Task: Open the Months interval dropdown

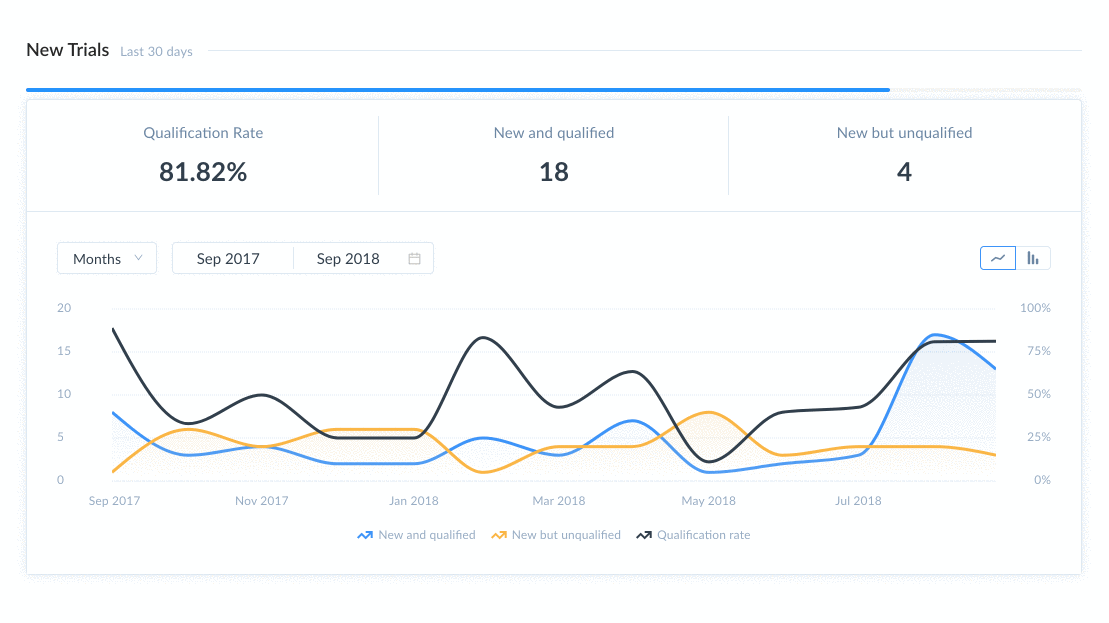Action: tap(107, 259)
